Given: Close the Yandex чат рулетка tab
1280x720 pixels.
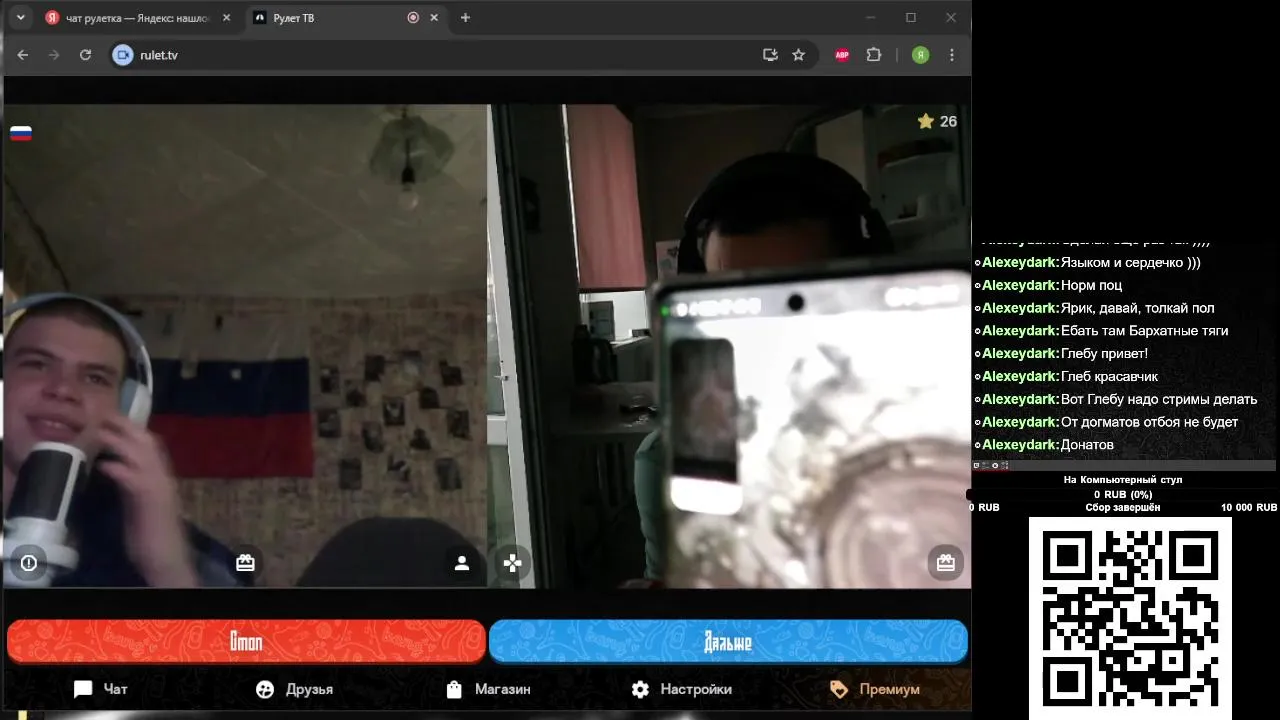Looking at the screenshot, I should 227,18.
